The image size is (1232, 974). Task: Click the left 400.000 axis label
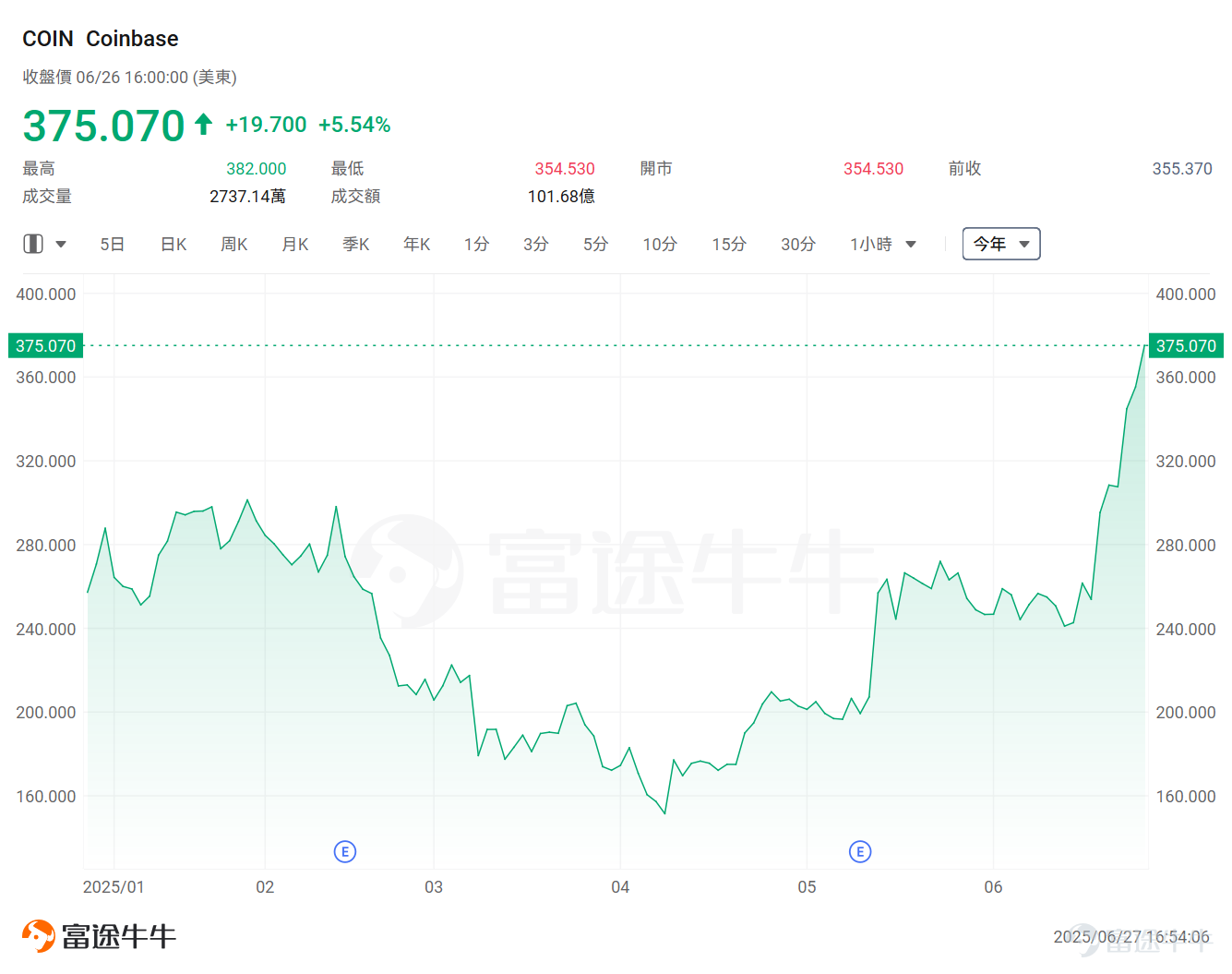click(x=46, y=295)
